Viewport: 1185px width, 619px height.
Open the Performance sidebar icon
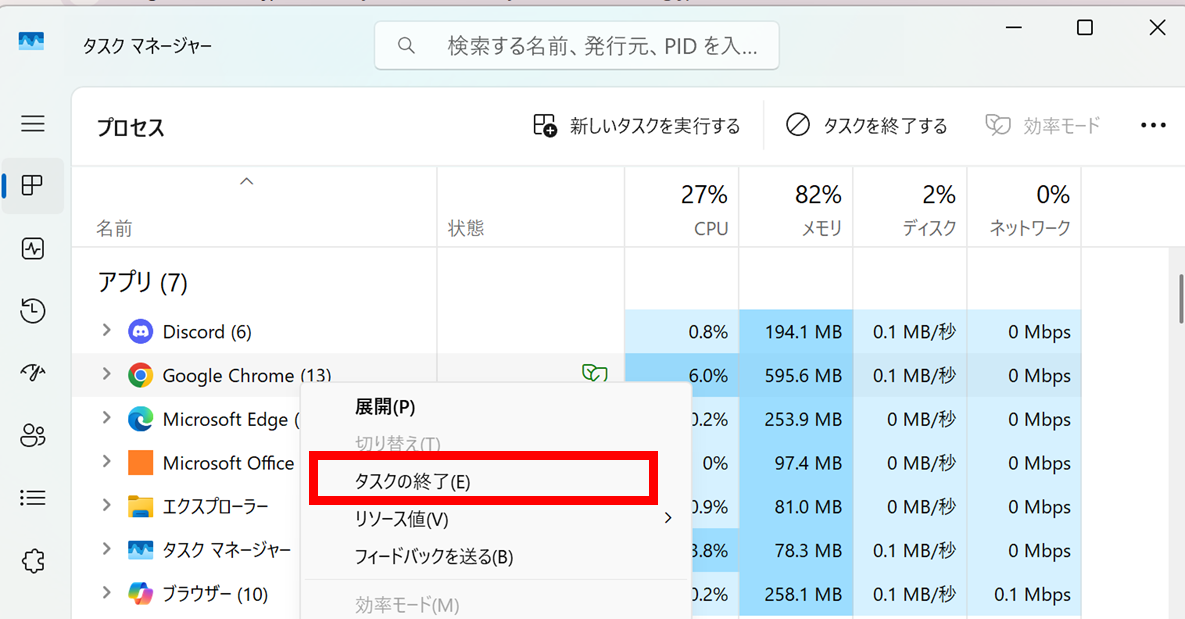(32, 249)
